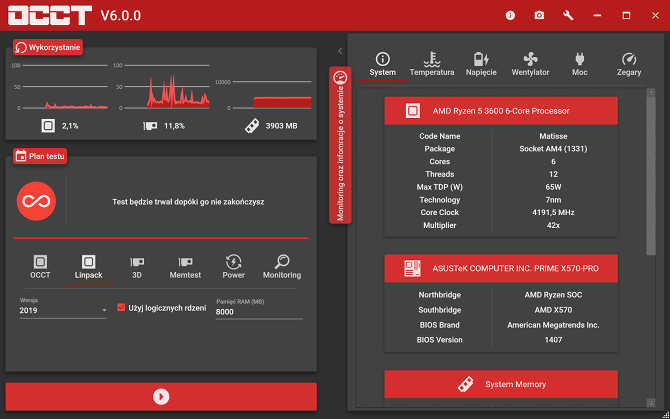This screenshot has width=670, height=419.
Task: Click the memory usage icon 3903 MB
Action: (x=252, y=126)
